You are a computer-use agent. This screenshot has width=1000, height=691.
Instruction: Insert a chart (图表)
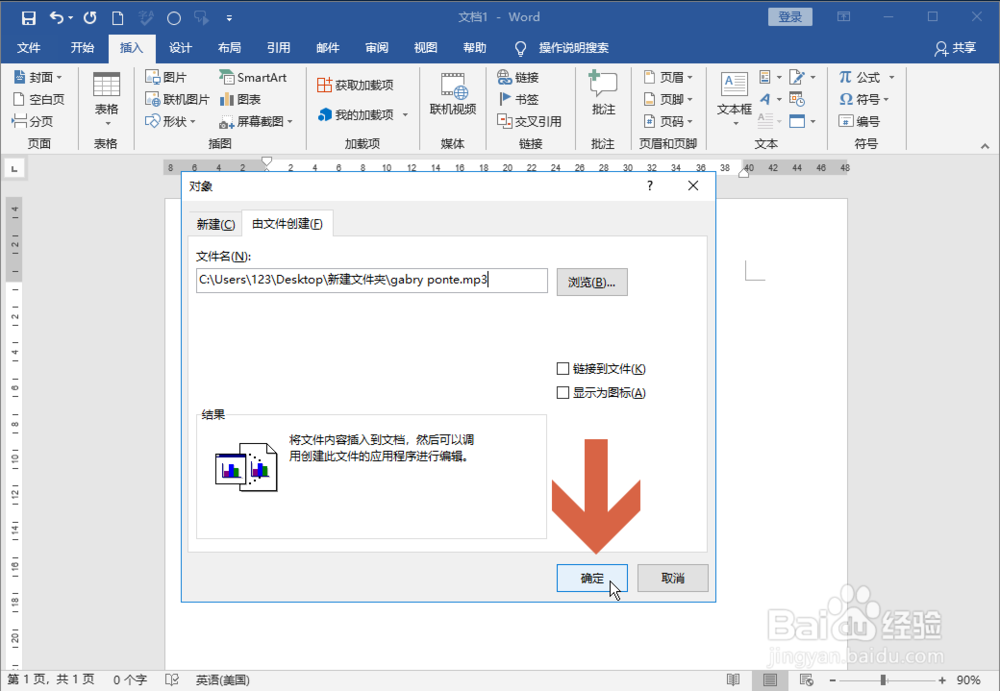point(240,99)
